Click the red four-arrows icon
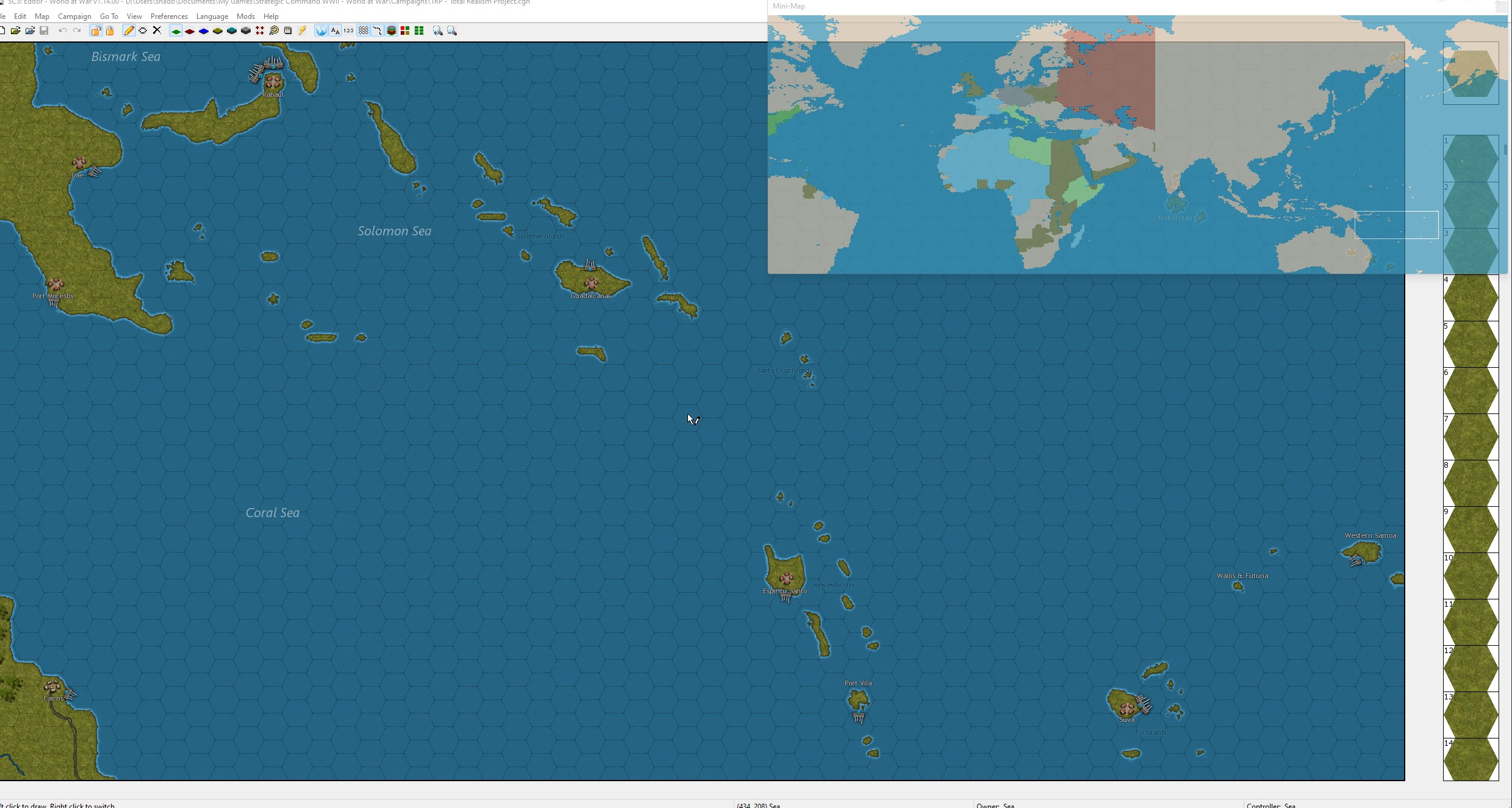Screen dimensions: 1512x808 click(260, 30)
